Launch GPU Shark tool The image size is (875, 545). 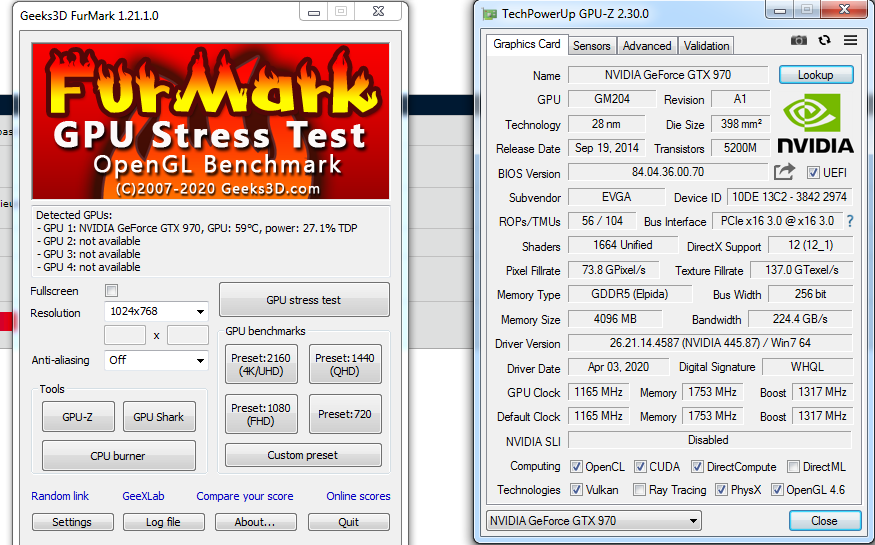click(159, 417)
